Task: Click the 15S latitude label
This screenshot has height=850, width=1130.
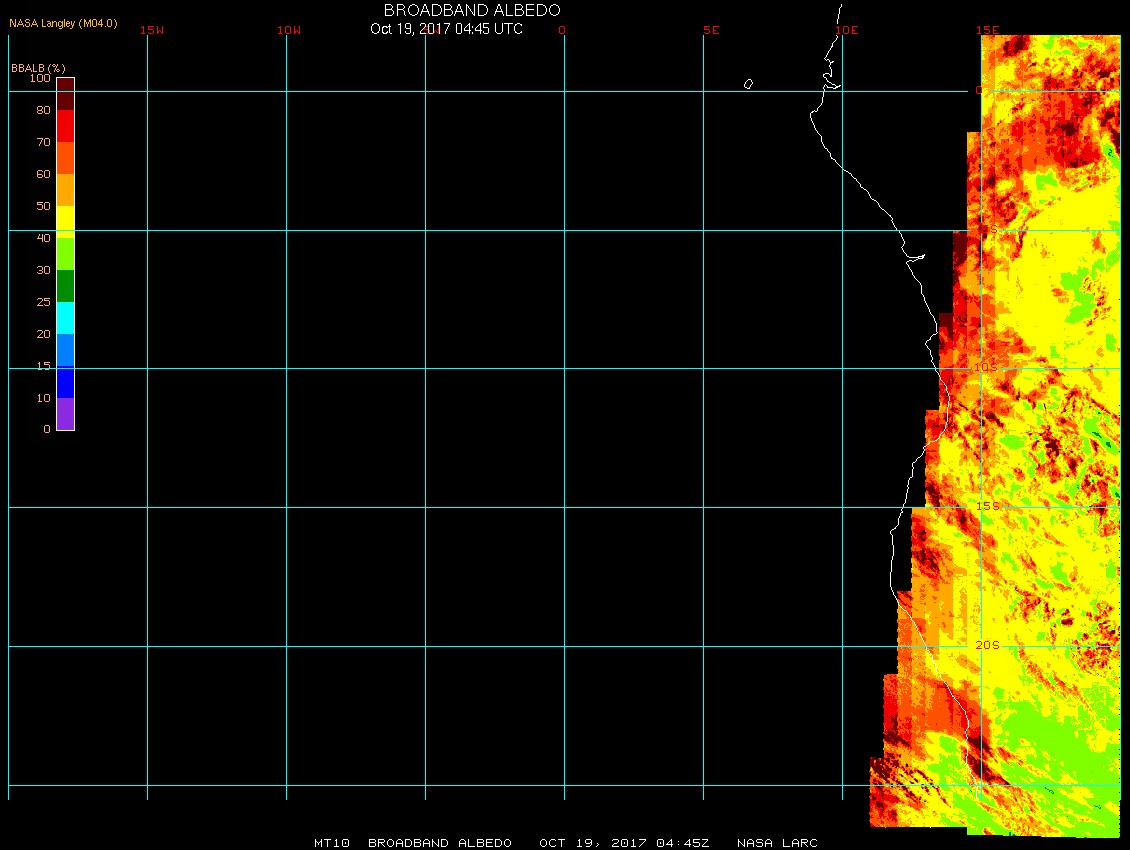Action: [x=987, y=506]
